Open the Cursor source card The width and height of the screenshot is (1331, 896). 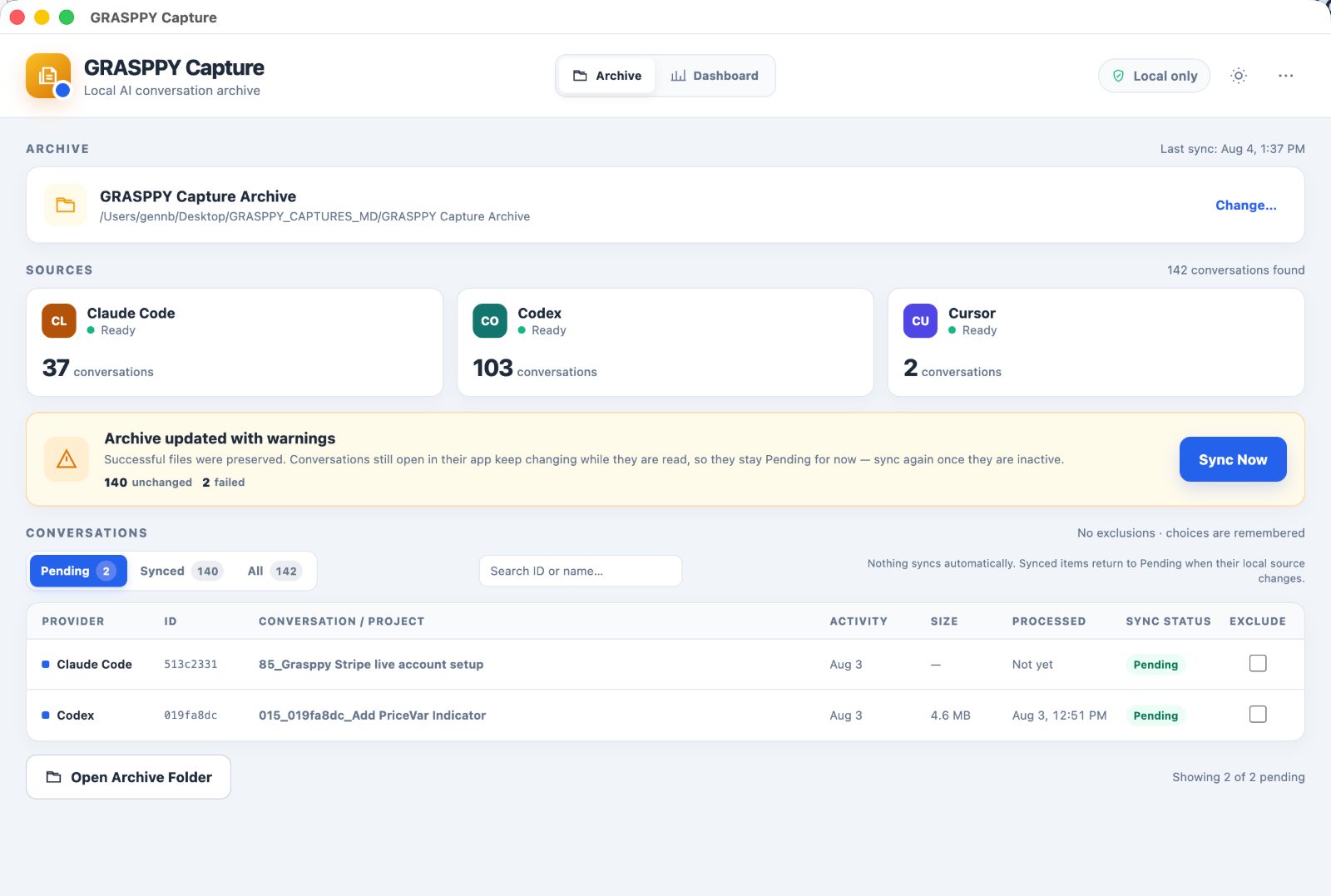point(1096,343)
